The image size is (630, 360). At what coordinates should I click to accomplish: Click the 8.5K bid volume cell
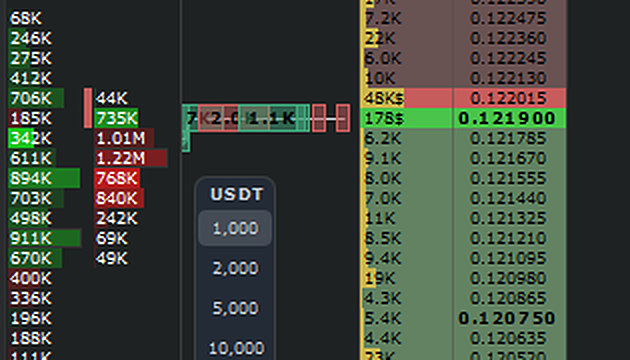coord(407,238)
